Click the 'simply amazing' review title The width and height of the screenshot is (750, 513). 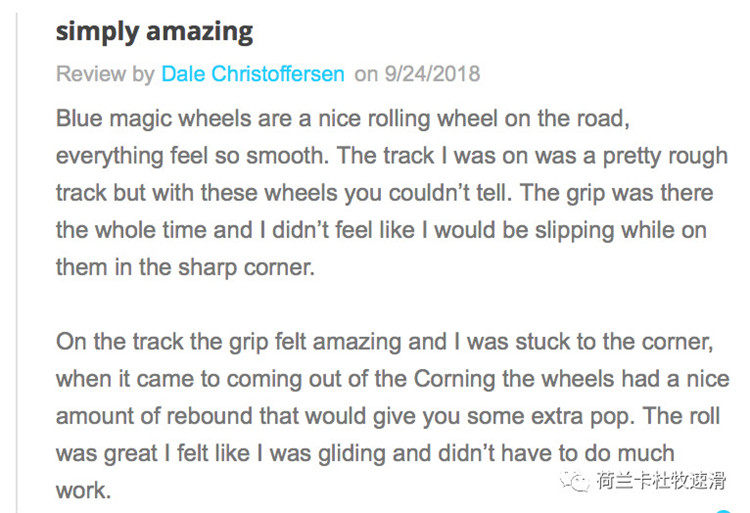pyautogui.click(x=154, y=31)
